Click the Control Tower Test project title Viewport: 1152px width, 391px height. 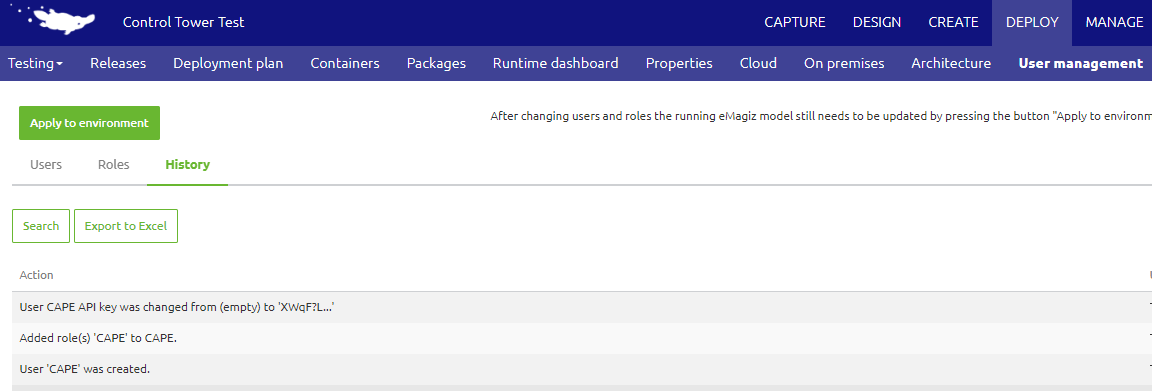click(x=184, y=22)
